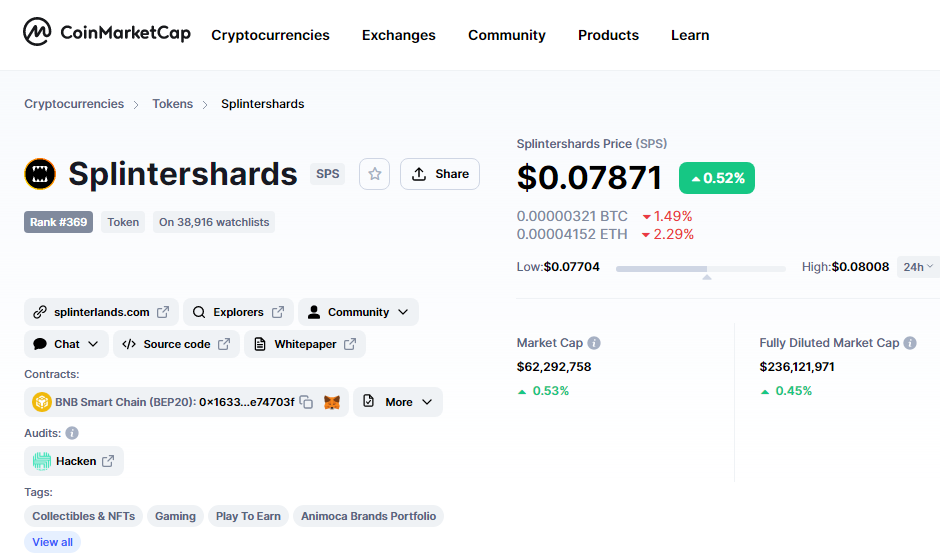940x555 pixels.
Task: Expand the Chat dropdown
Action: 93,344
